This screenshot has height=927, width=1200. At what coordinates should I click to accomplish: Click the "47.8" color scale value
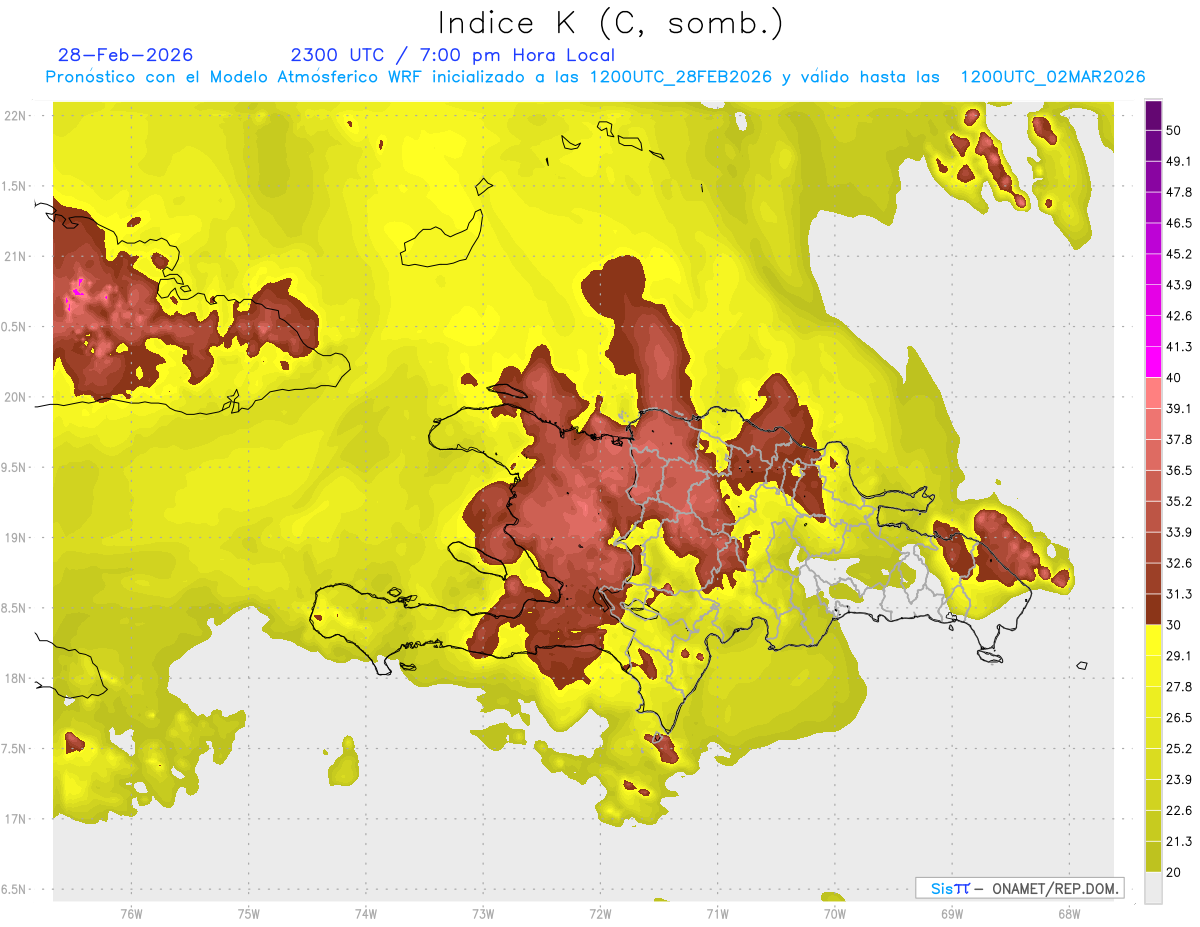point(1179,192)
